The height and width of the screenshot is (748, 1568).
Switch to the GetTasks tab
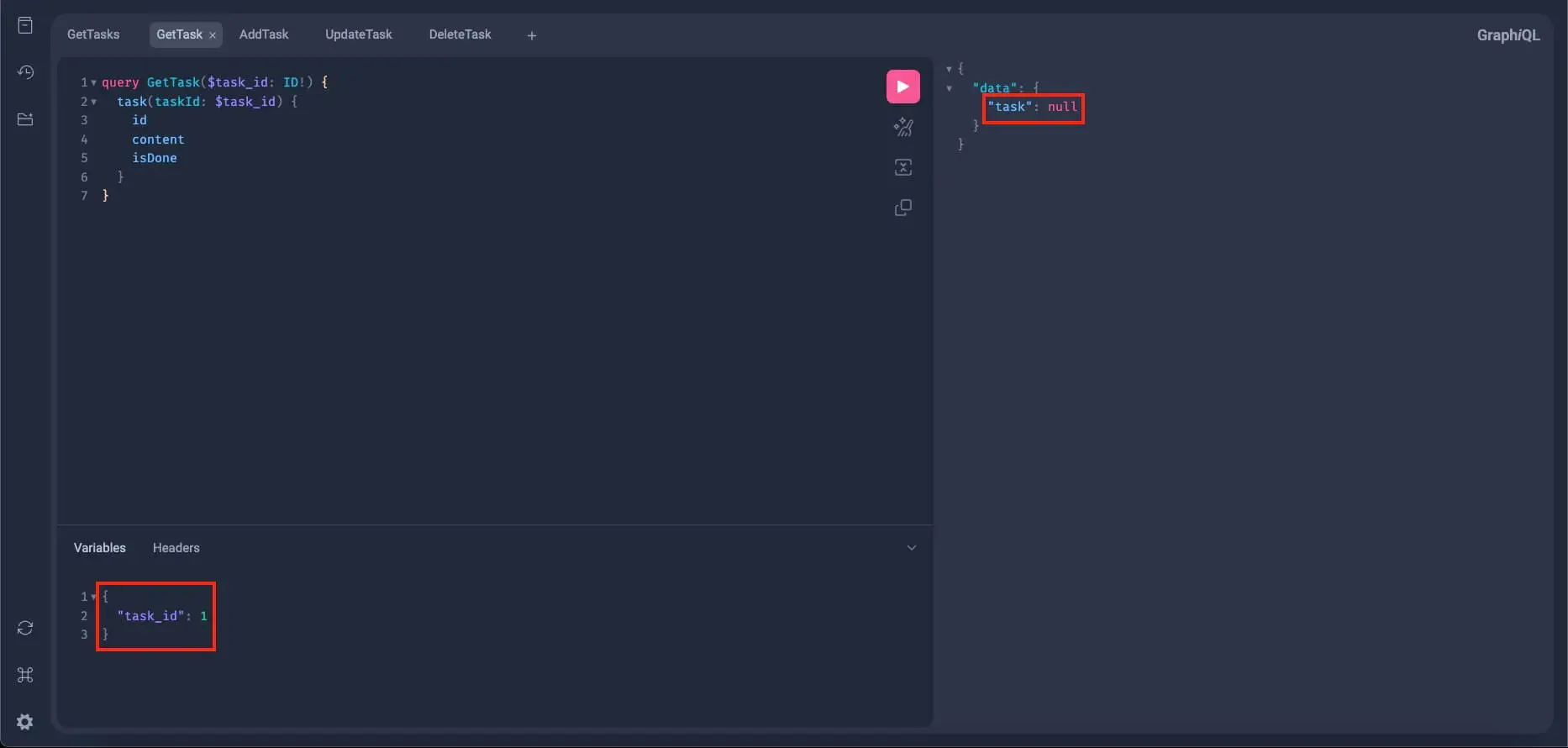click(x=93, y=34)
